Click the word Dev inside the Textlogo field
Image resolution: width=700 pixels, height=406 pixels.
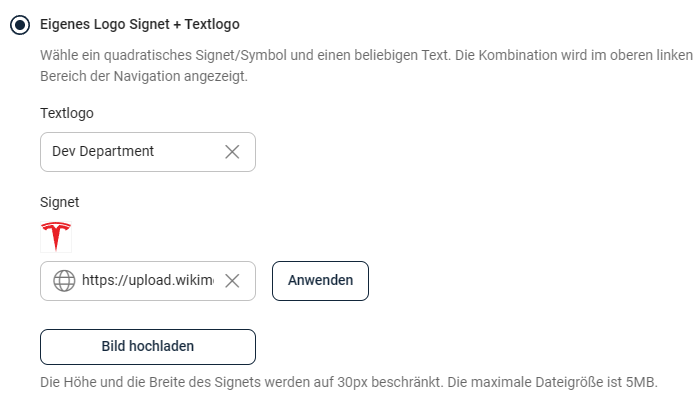coord(64,151)
